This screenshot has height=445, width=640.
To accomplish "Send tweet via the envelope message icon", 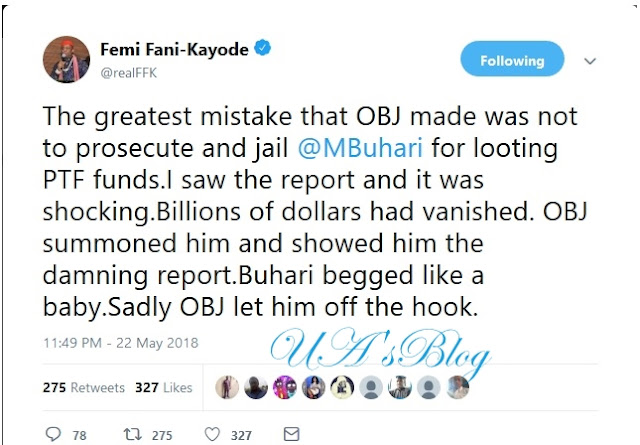I will (x=291, y=434).
